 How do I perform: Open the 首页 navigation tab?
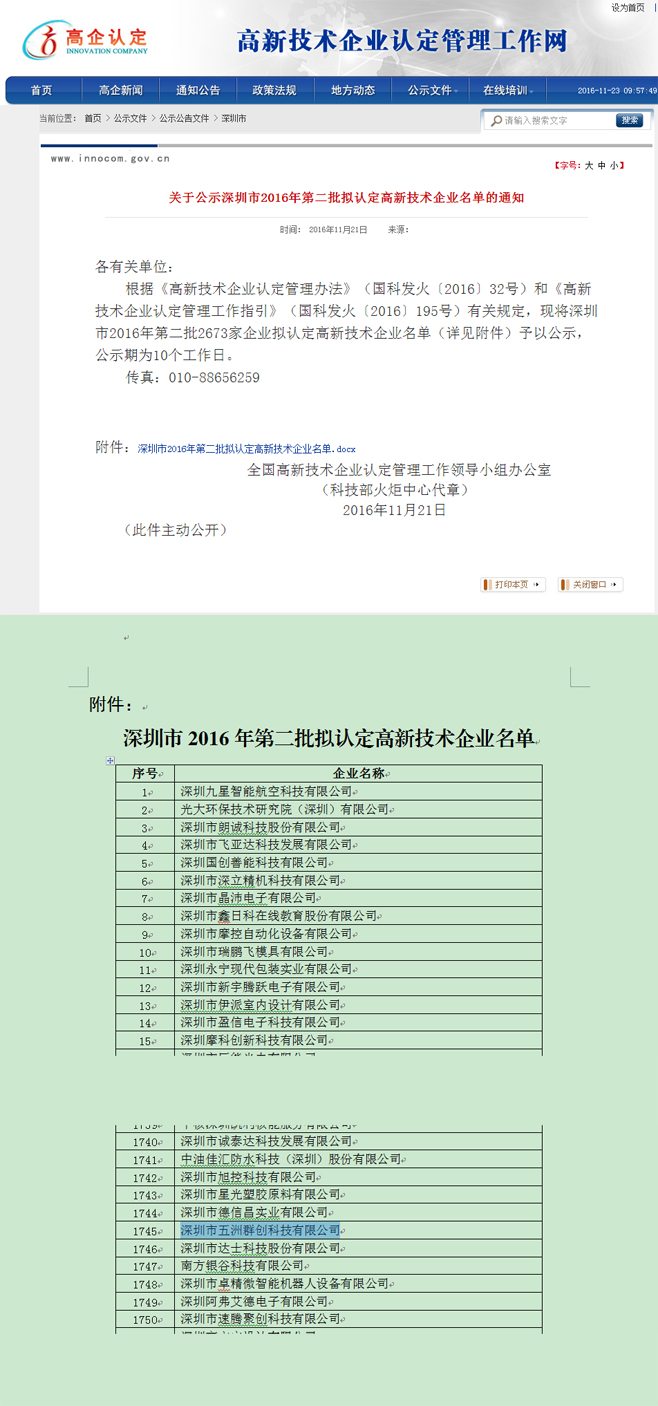point(41,91)
